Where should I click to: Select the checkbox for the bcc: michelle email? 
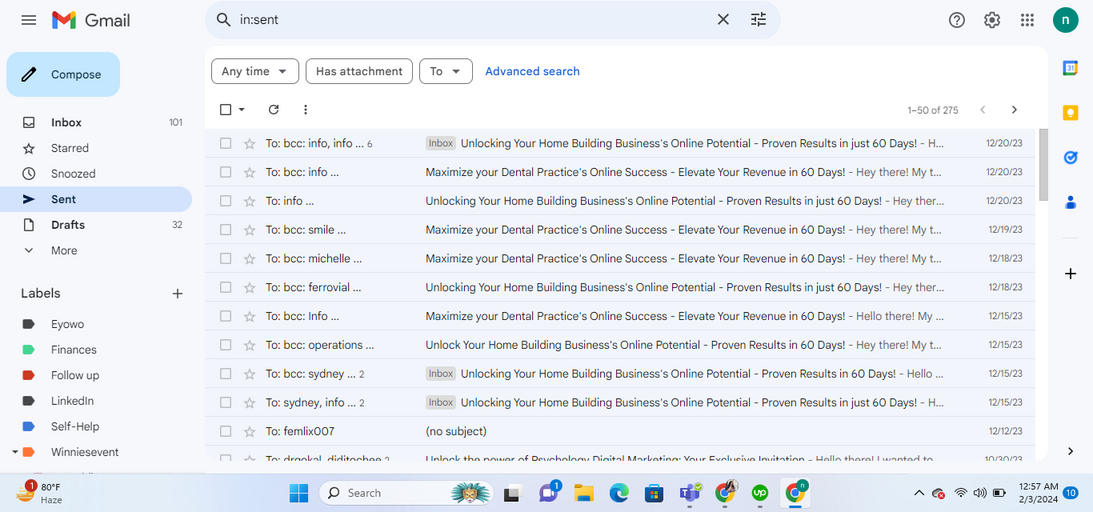226,259
